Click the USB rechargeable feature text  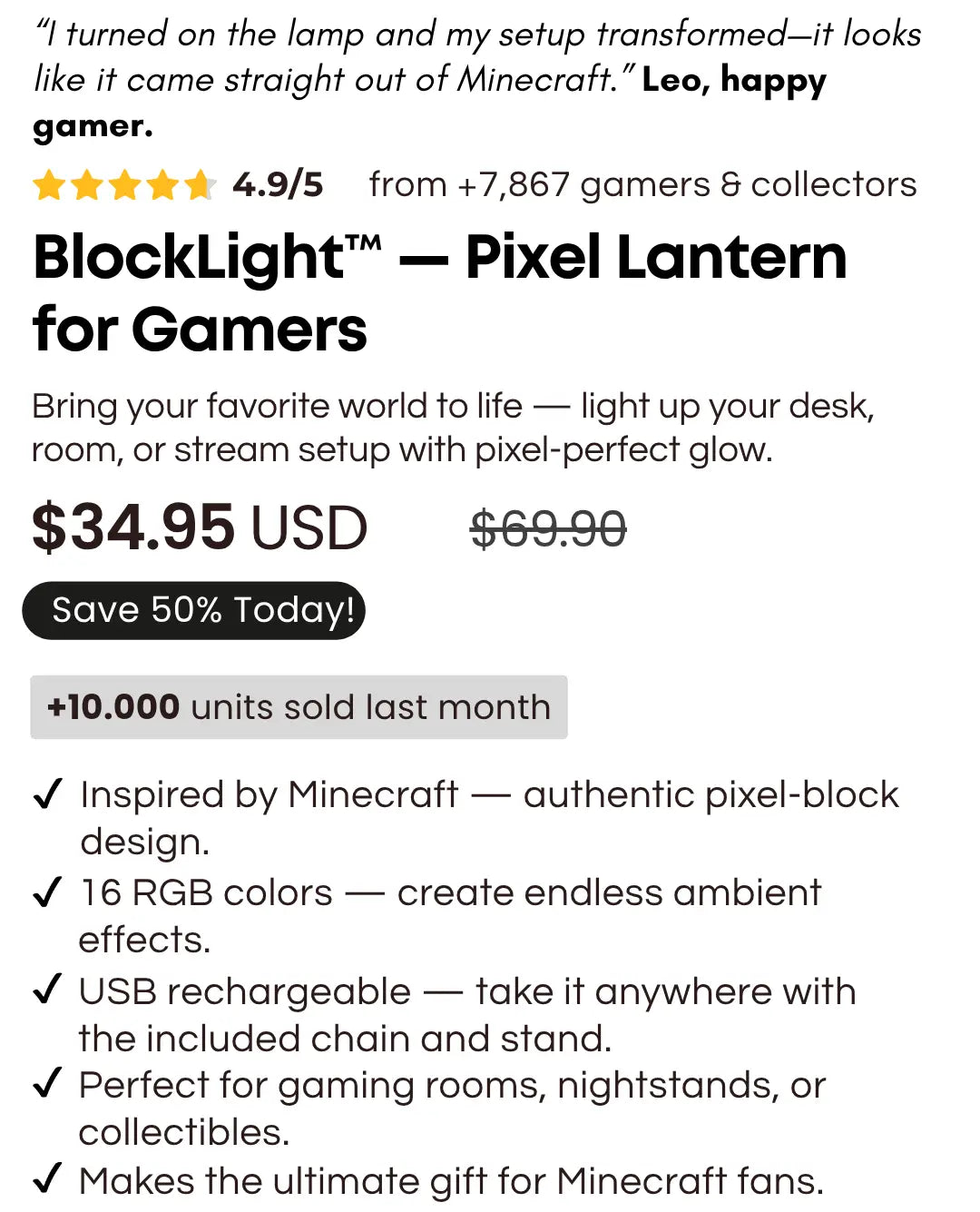466,1014
